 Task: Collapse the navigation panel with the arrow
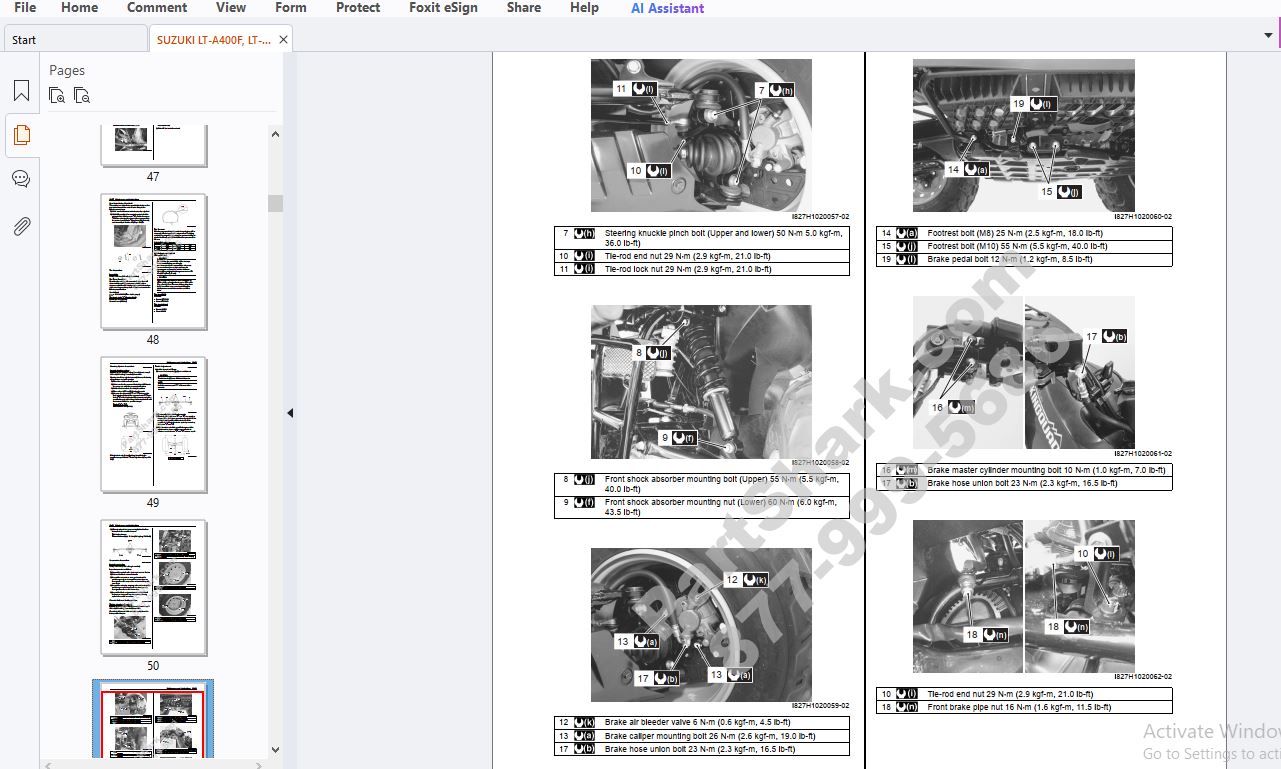[290, 413]
